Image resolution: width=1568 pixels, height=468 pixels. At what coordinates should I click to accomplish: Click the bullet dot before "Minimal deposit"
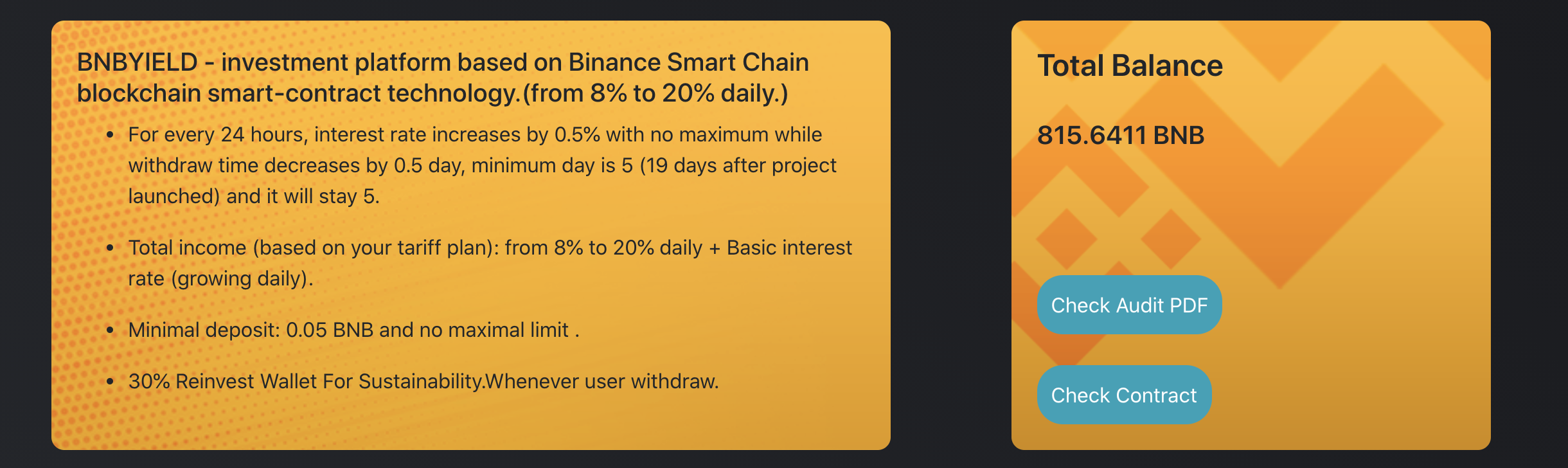click(111, 330)
